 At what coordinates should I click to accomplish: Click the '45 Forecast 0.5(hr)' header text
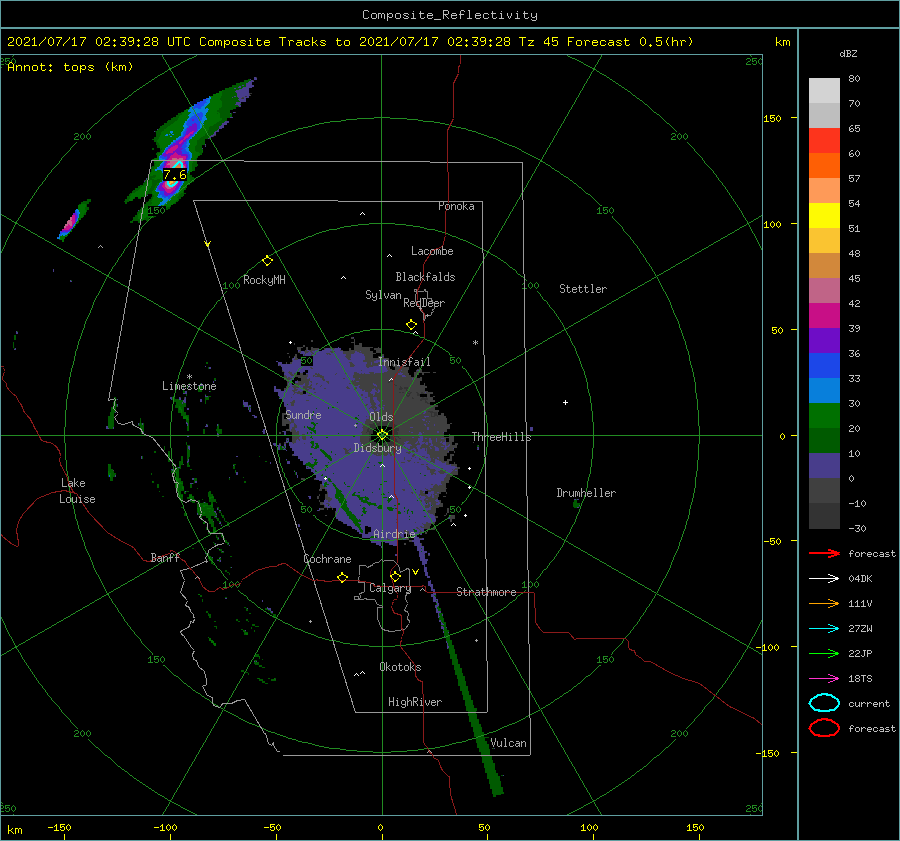618,42
